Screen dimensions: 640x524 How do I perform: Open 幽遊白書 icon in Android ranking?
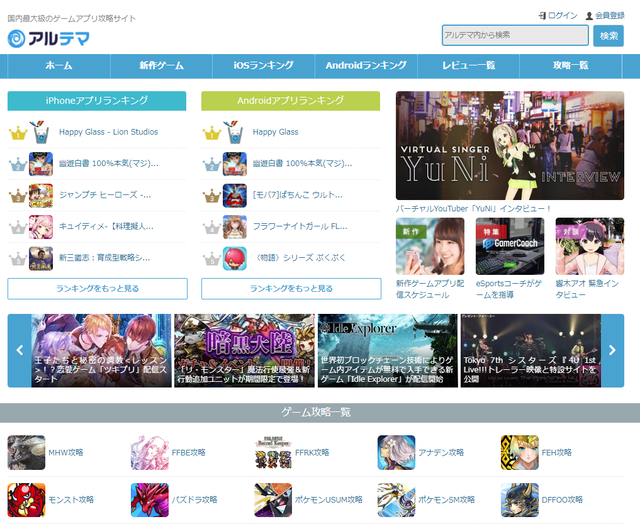click(x=235, y=164)
